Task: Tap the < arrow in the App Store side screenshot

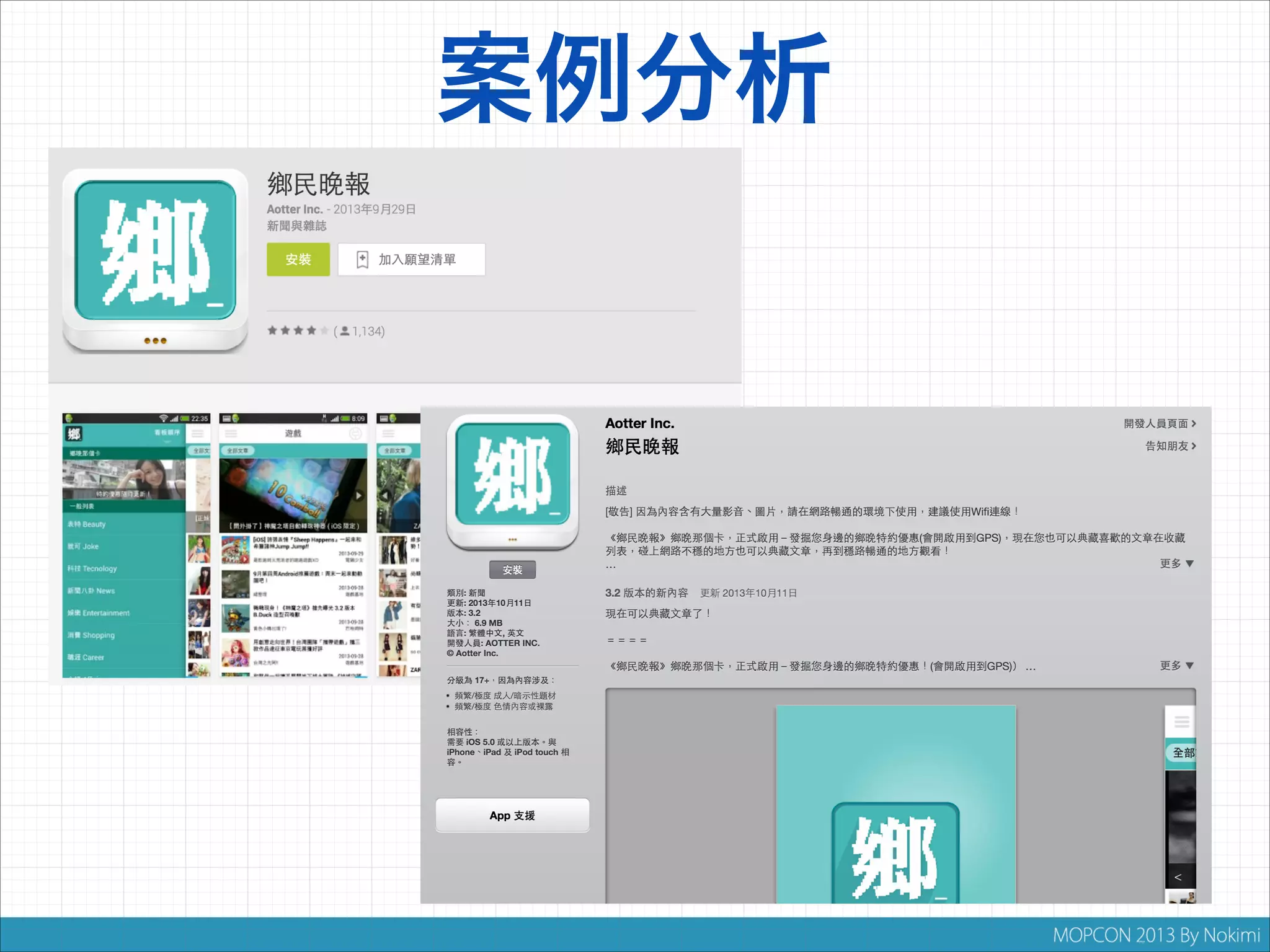Action: pos(1178,877)
